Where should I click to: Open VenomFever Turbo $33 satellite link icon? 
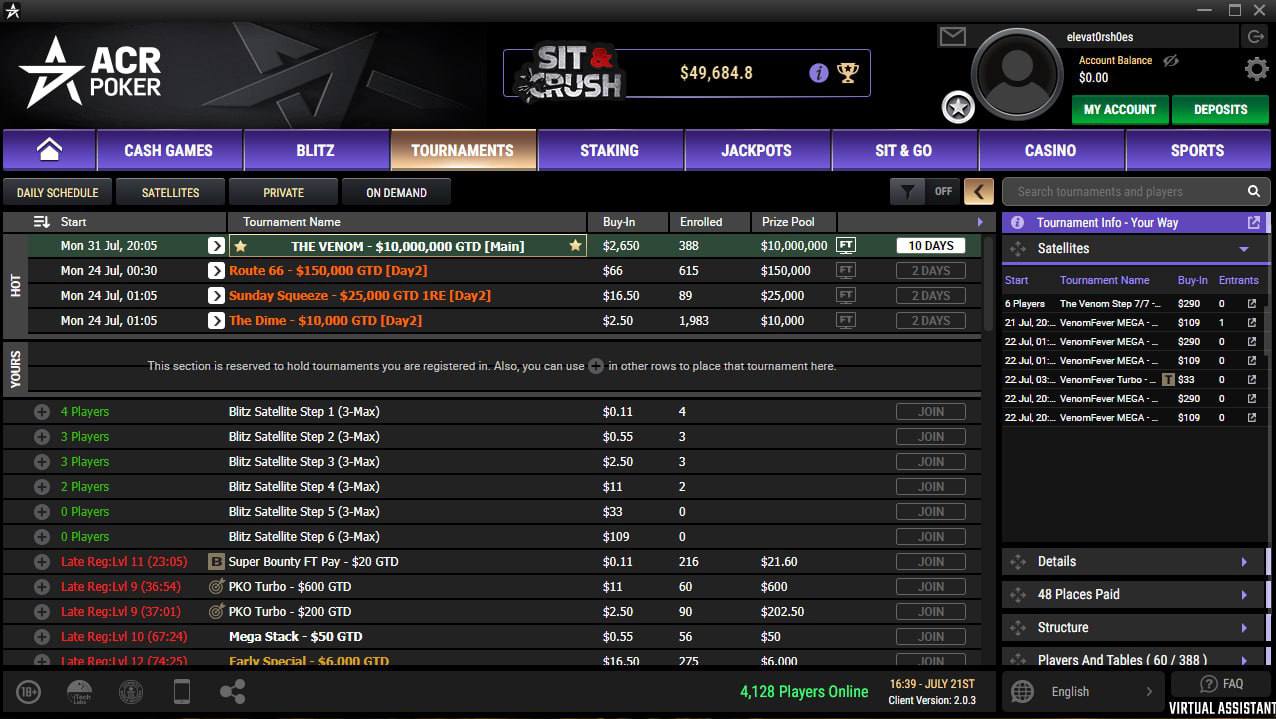click(x=1251, y=380)
